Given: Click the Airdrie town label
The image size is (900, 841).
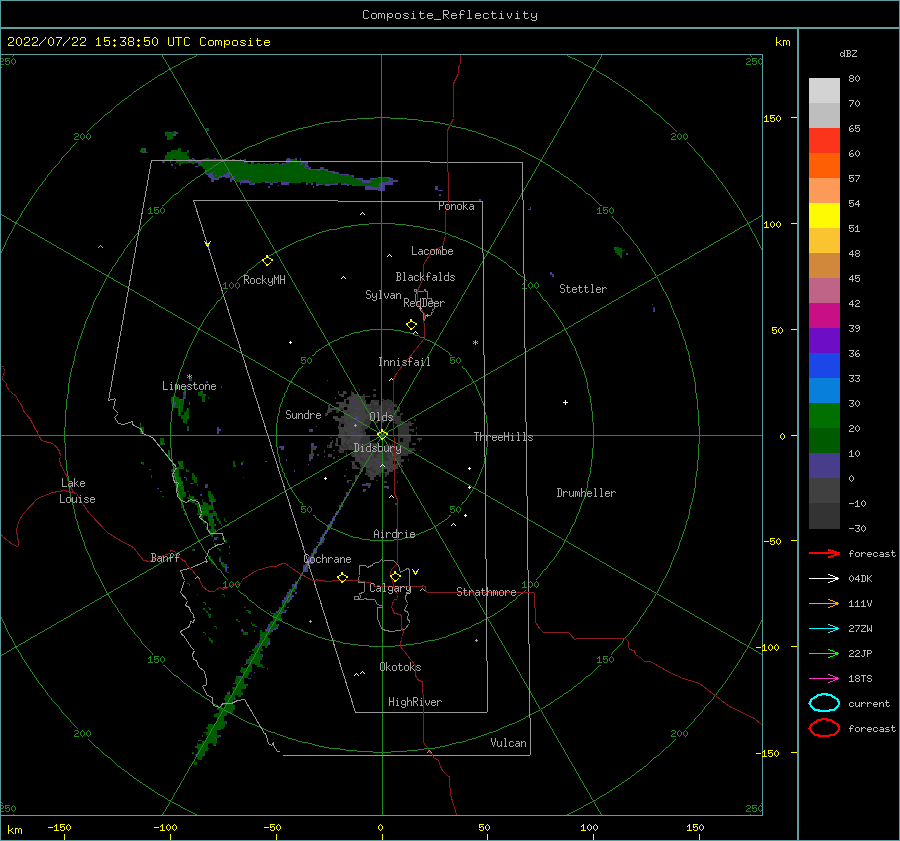Looking at the screenshot, I should 394,534.
